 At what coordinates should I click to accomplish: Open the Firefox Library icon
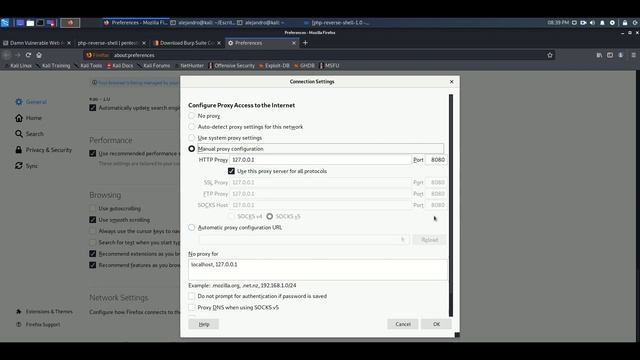coord(599,55)
